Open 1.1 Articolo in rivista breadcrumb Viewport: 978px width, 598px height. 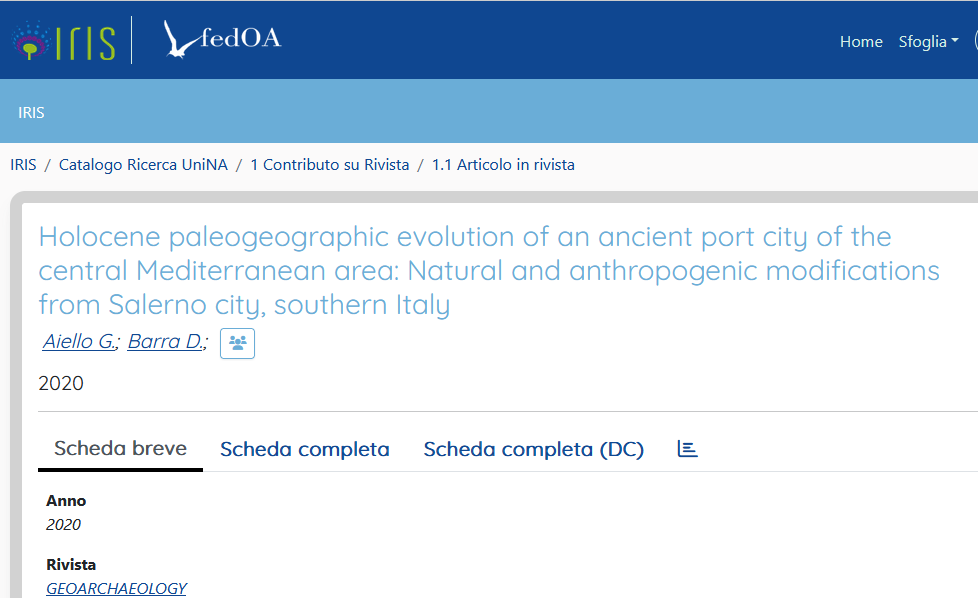point(503,165)
